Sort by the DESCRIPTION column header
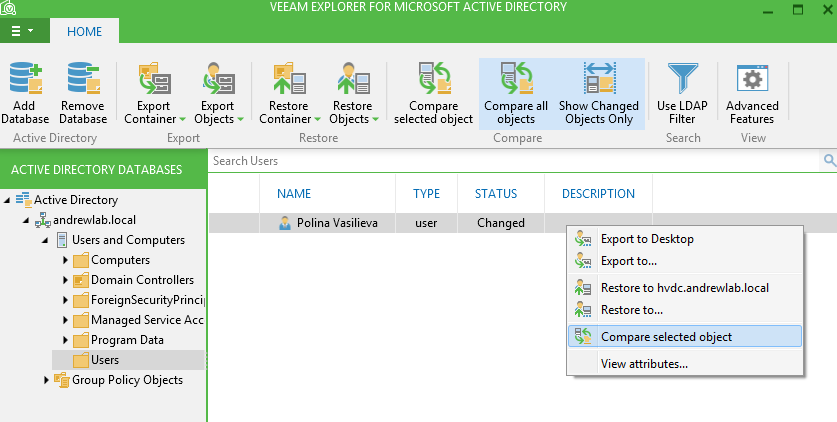Image resolution: width=837 pixels, height=422 pixels. click(598, 194)
